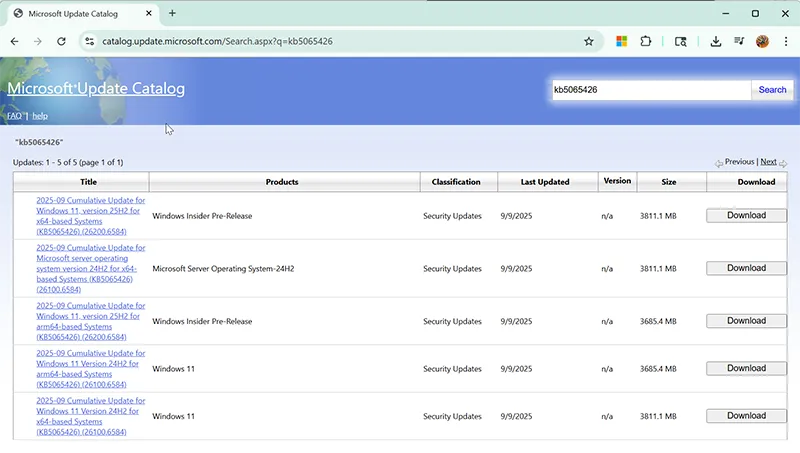Click the Next page arrow icon
The height and width of the screenshot is (453, 800).
click(783, 163)
